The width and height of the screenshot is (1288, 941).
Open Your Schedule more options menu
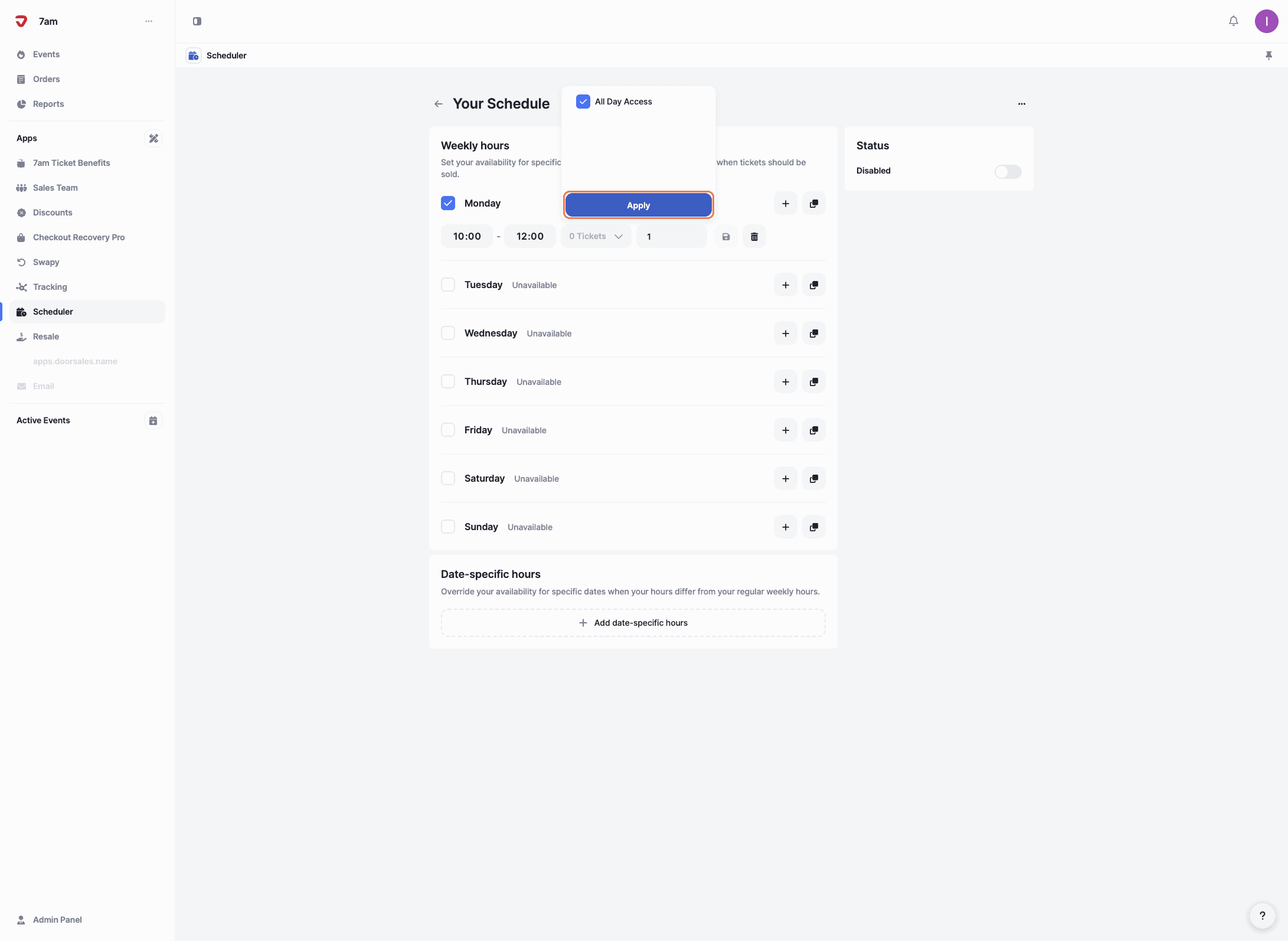coord(1021,104)
